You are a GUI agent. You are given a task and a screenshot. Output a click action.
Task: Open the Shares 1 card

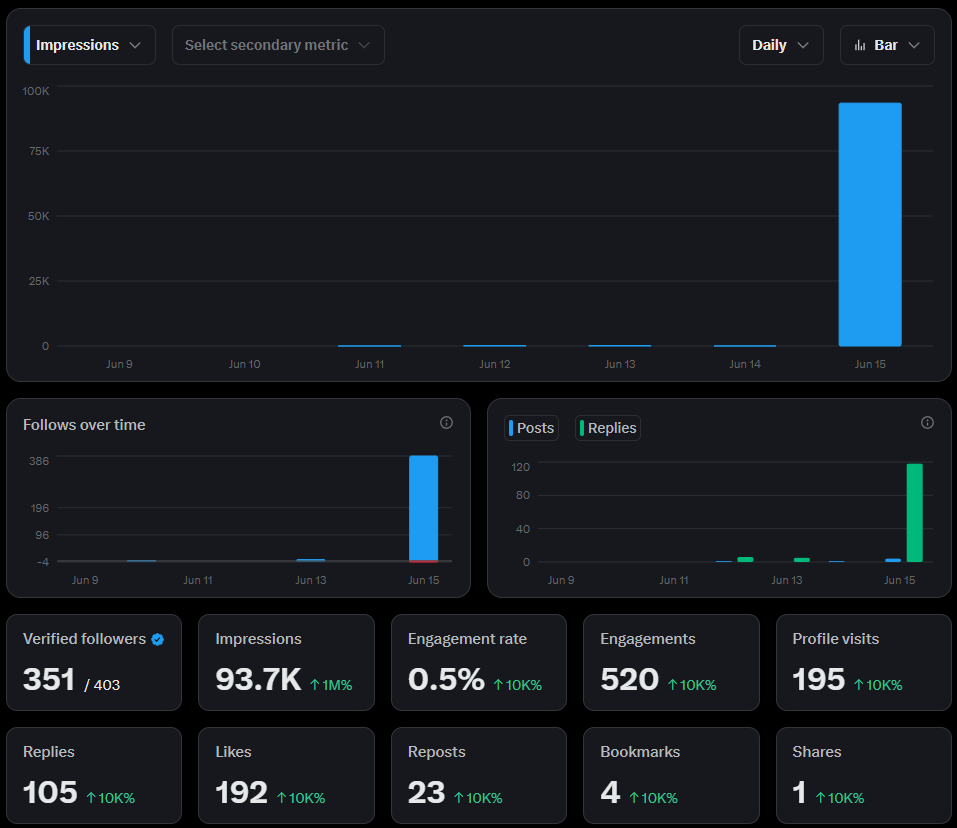tap(864, 776)
